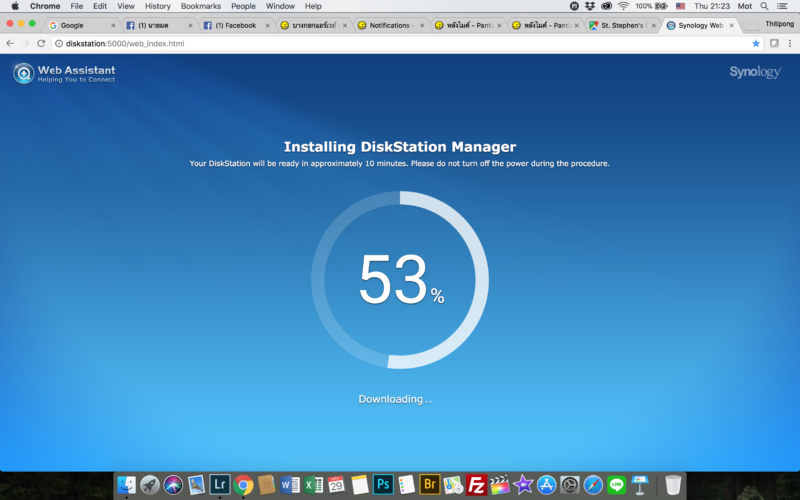Open Final Cut Pro from the dock
This screenshot has width=800, height=500.
point(499,485)
